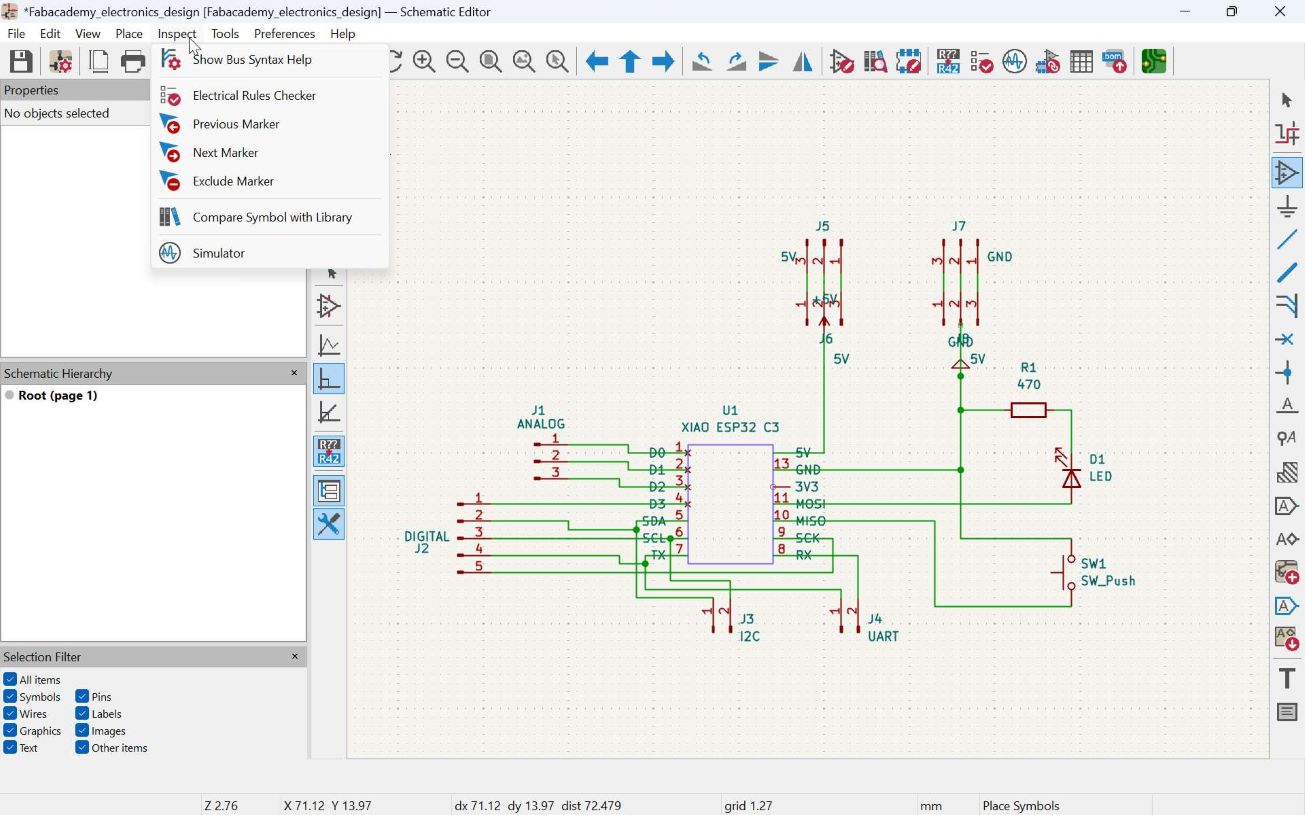Select Root (page 1) in hierarchy

click(x=58, y=396)
